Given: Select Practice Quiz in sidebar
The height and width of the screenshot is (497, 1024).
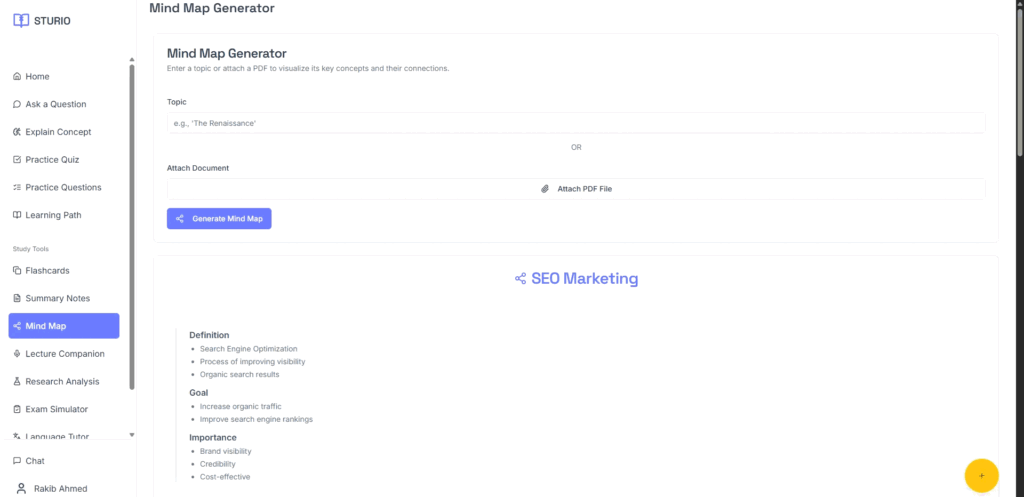Looking at the screenshot, I should (64, 159).
